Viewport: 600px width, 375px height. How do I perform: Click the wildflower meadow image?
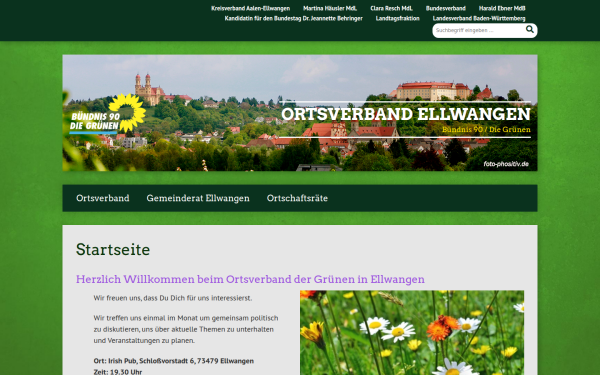pyautogui.click(x=412, y=333)
